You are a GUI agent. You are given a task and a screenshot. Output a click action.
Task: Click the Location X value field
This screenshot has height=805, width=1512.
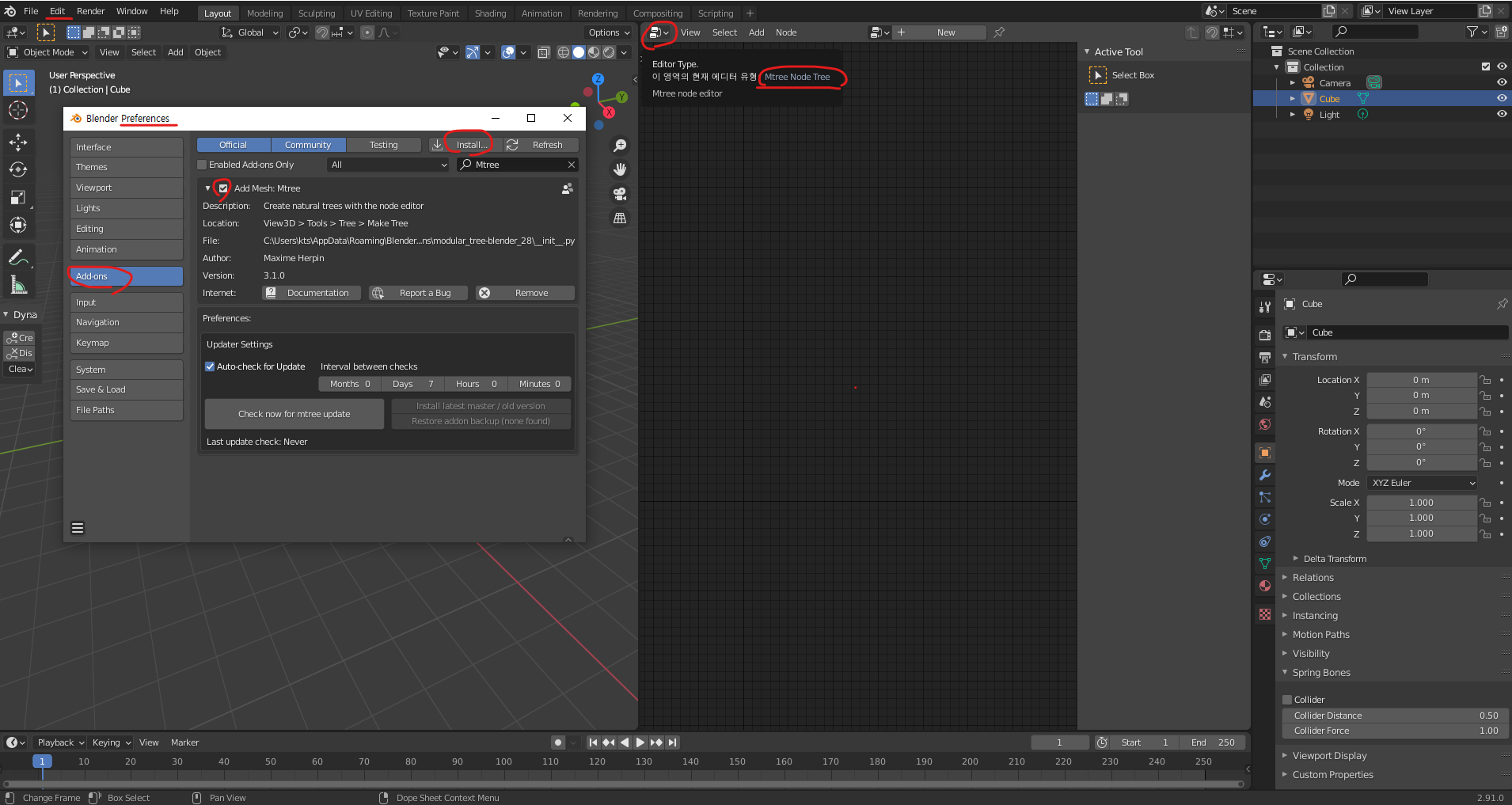pyautogui.click(x=1422, y=380)
